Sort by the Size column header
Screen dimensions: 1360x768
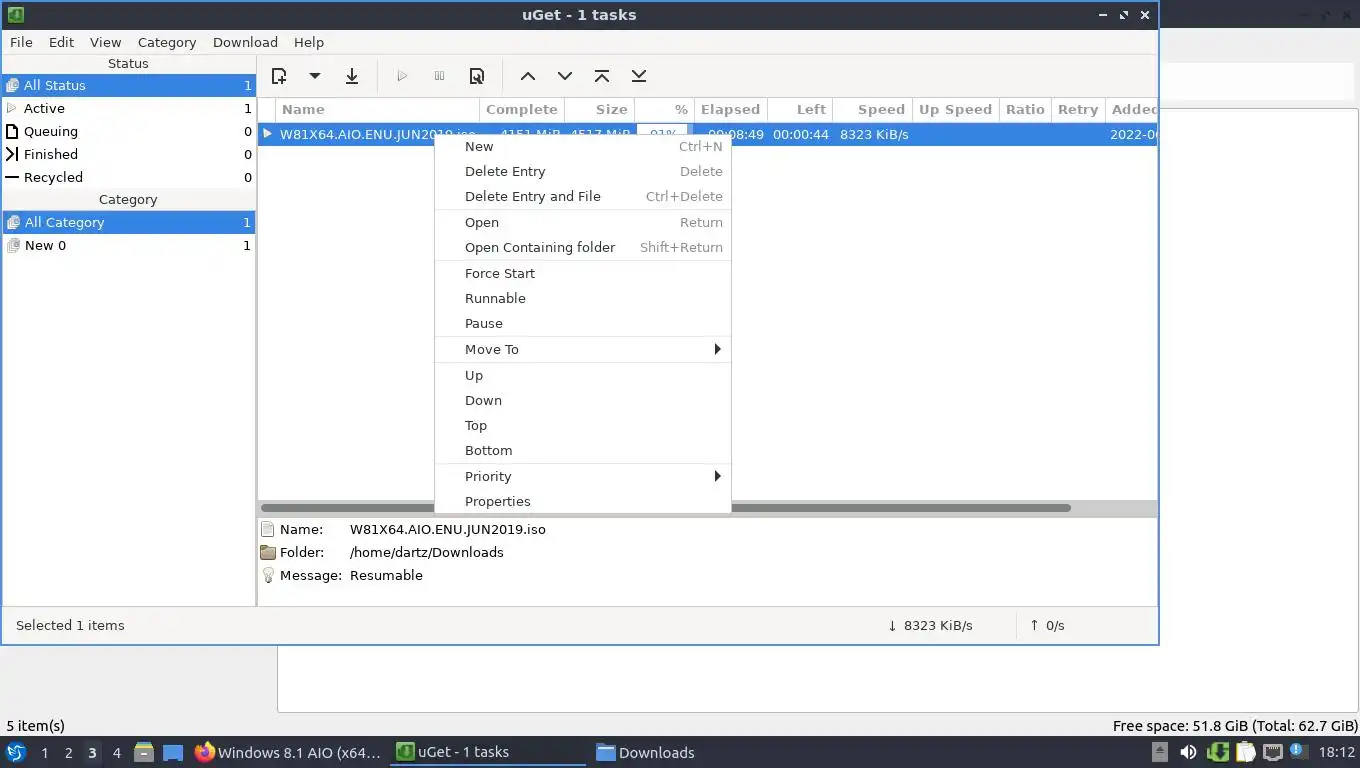click(600, 109)
